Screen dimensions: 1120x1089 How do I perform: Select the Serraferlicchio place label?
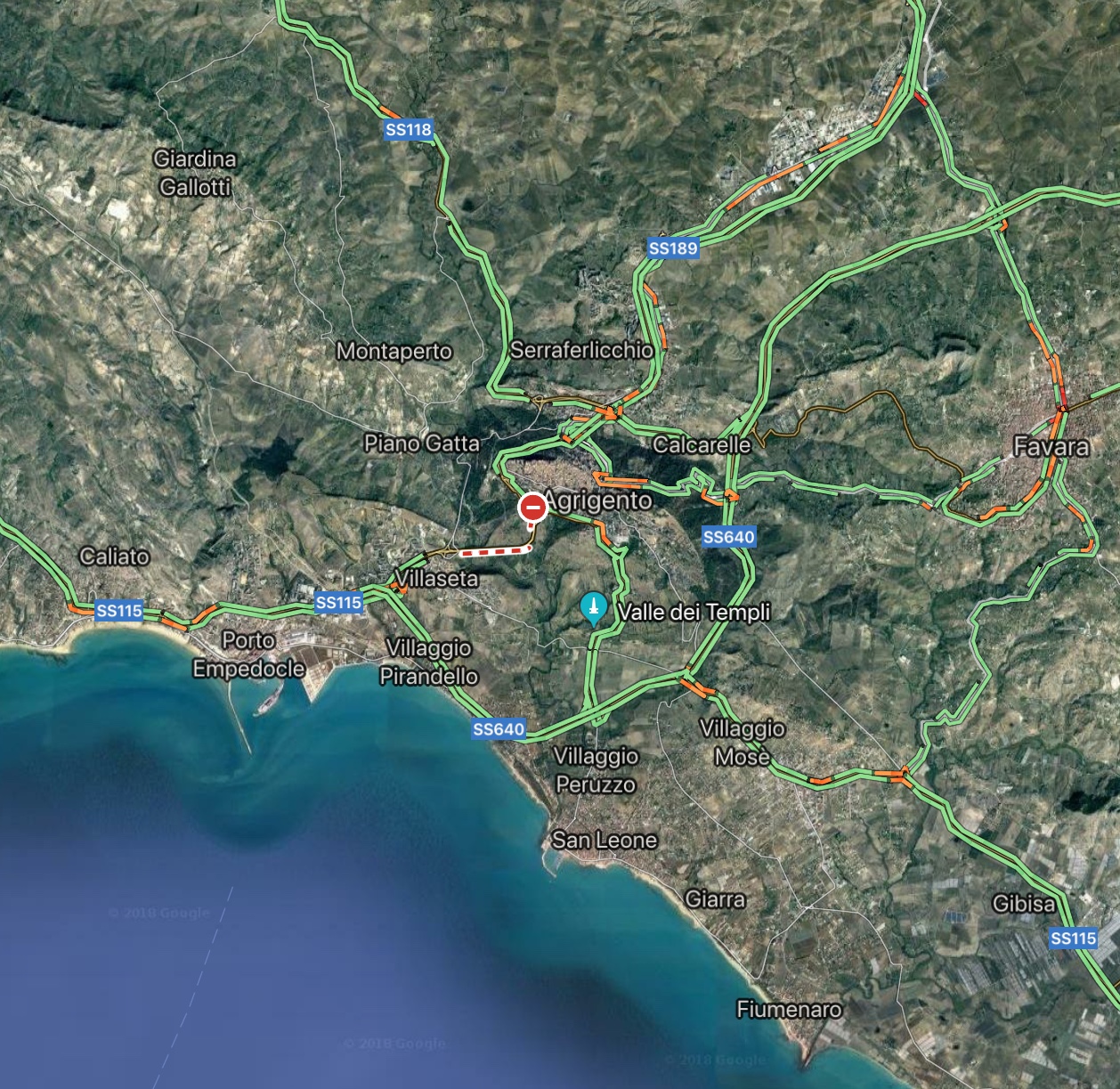pyautogui.click(x=581, y=350)
